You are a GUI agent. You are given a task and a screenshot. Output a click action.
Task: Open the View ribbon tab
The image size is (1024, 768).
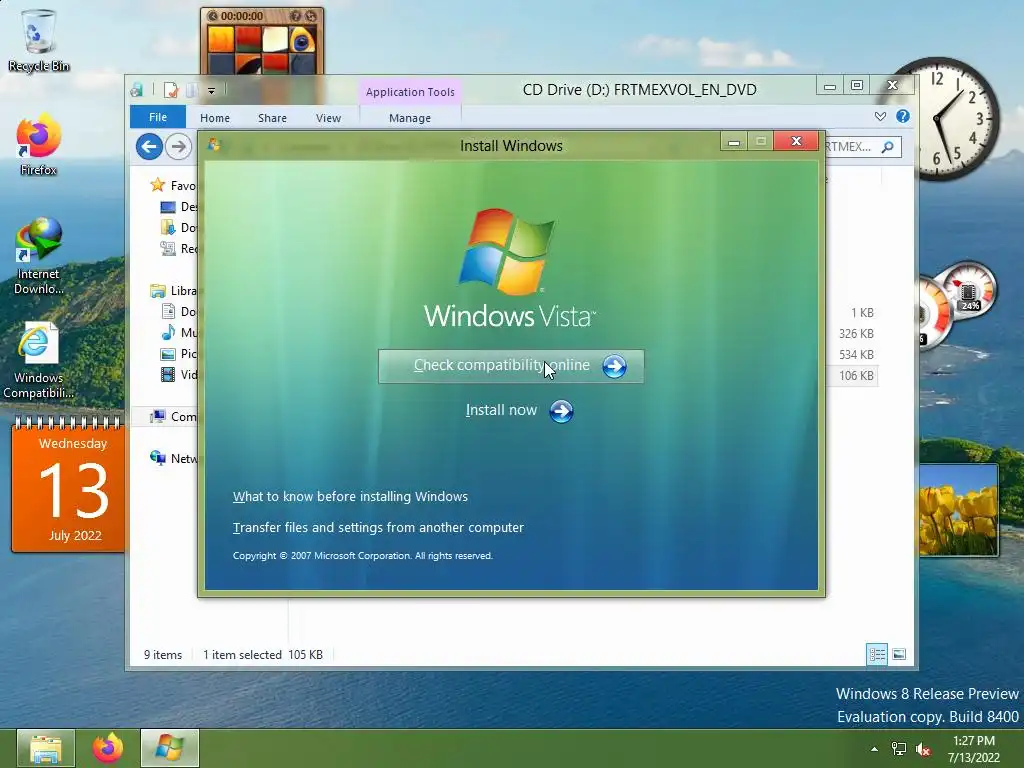328,118
